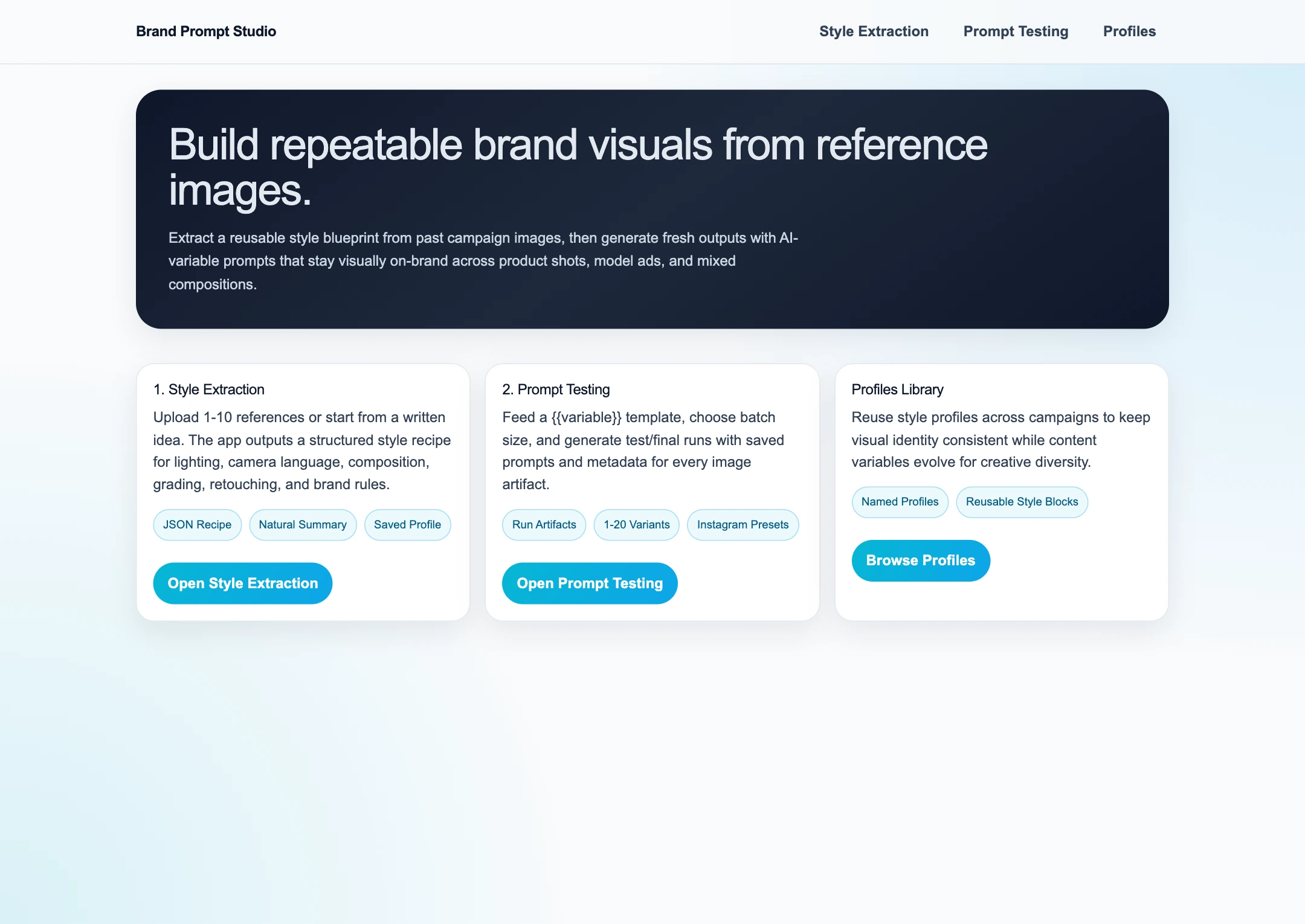Viewport: 1305px width, 924px height.
Task: Click the '1. Style Extraction' card heading
Action: click(x=209, y=390)
